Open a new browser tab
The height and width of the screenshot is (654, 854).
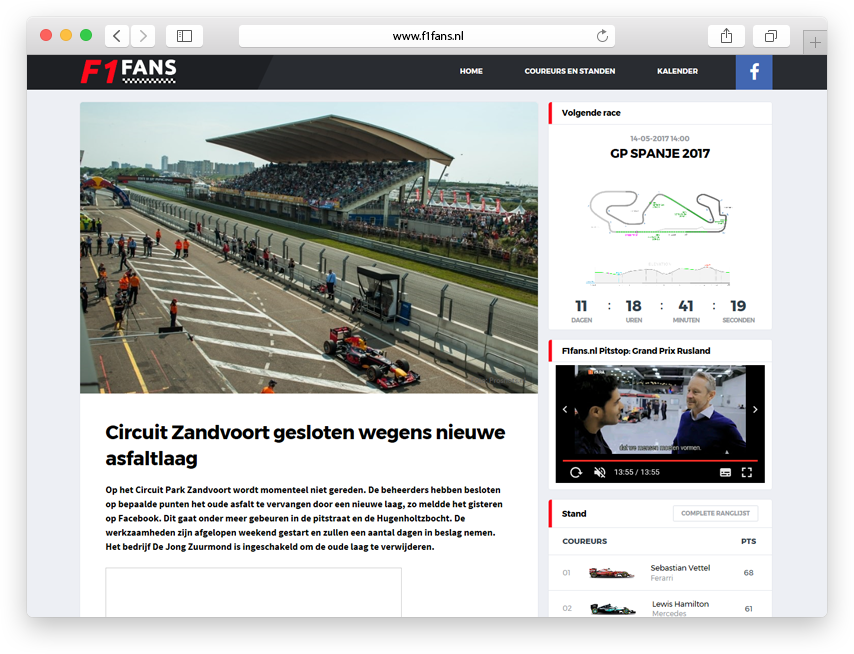(815, 42)
